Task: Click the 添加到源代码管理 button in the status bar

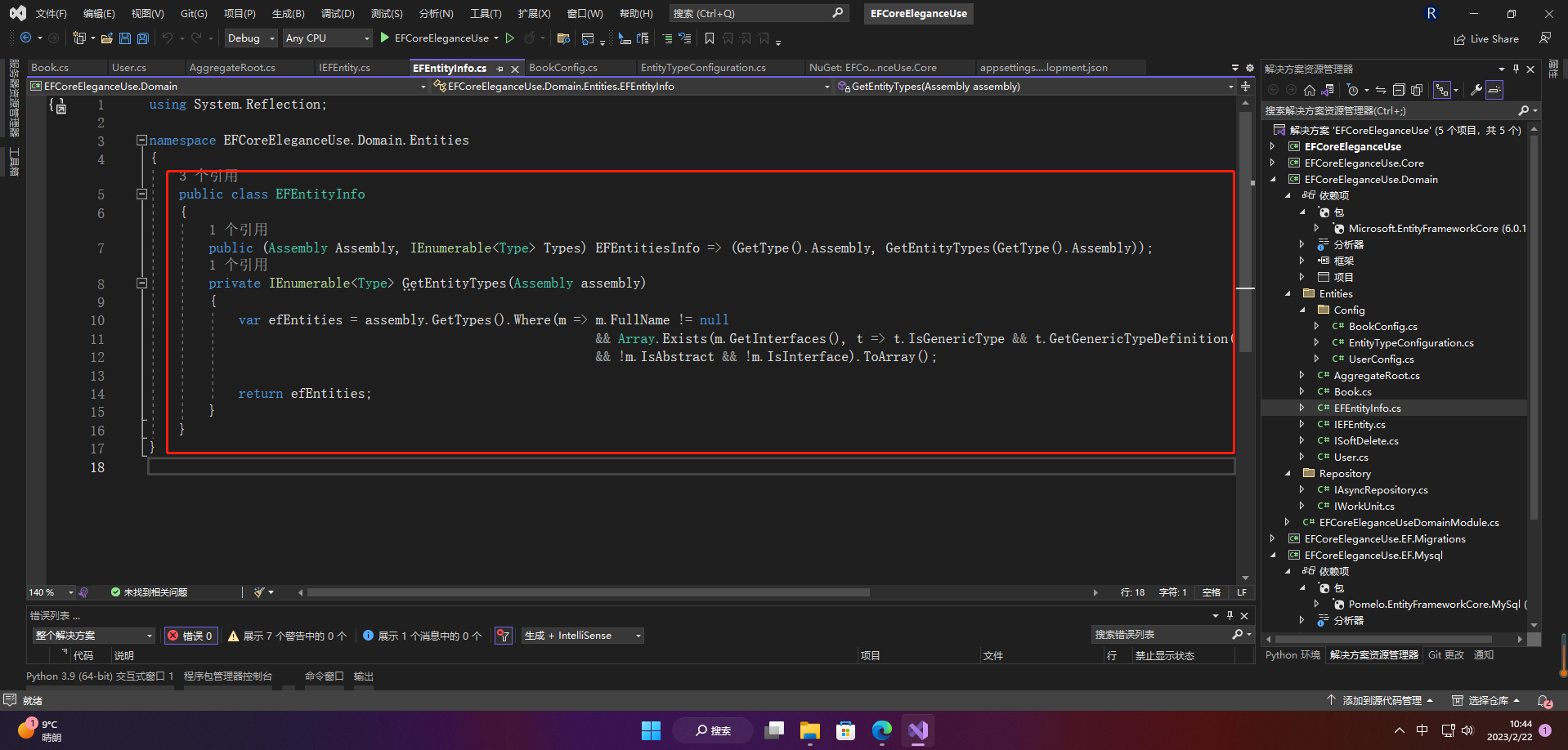Action: point(1380,701)
